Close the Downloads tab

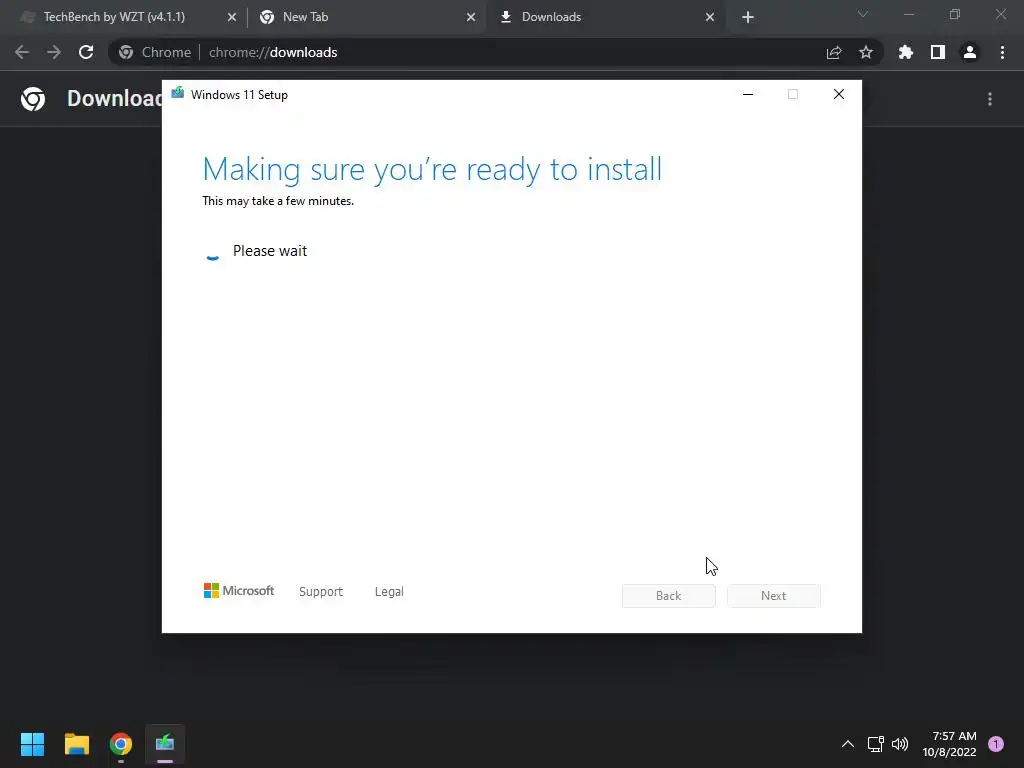[x=710, y=17]
